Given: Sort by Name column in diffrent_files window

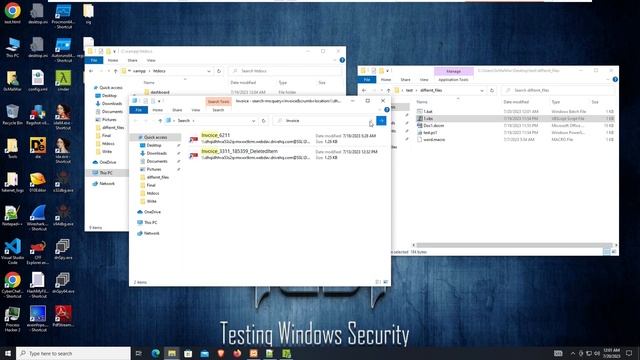Looking at the screenshot, I should click(422, 102).
